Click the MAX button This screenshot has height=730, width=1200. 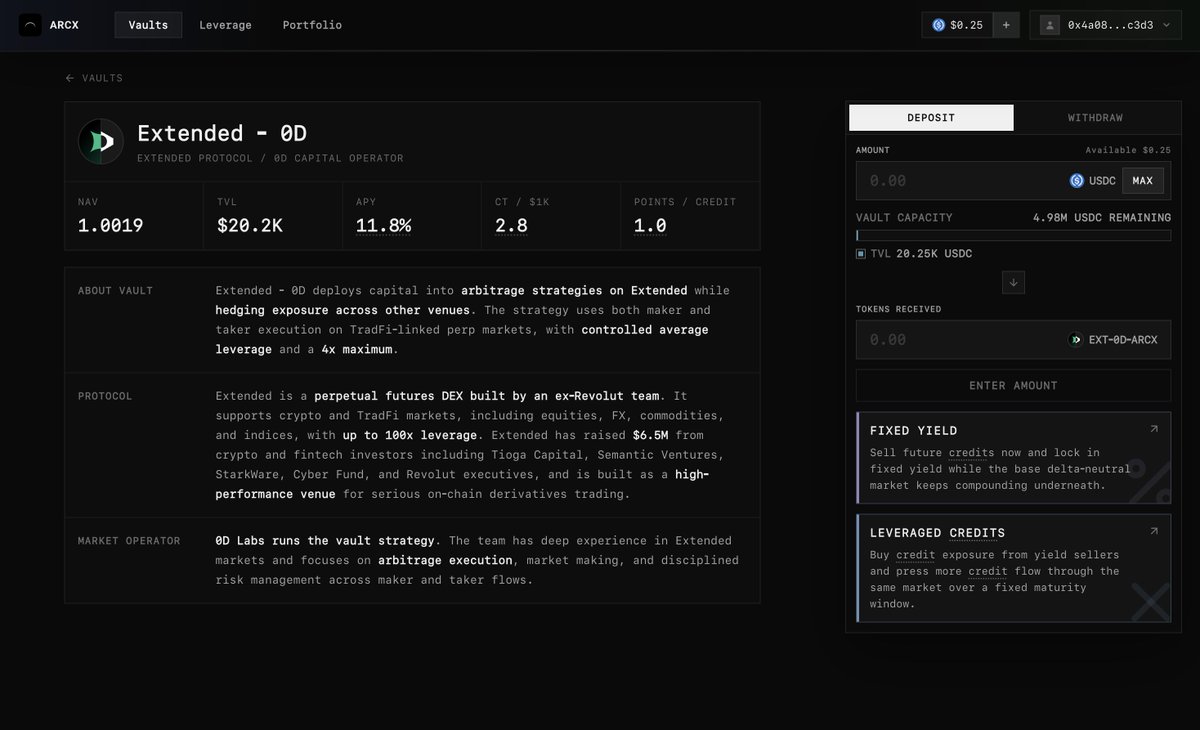[x=1142, y=181]
